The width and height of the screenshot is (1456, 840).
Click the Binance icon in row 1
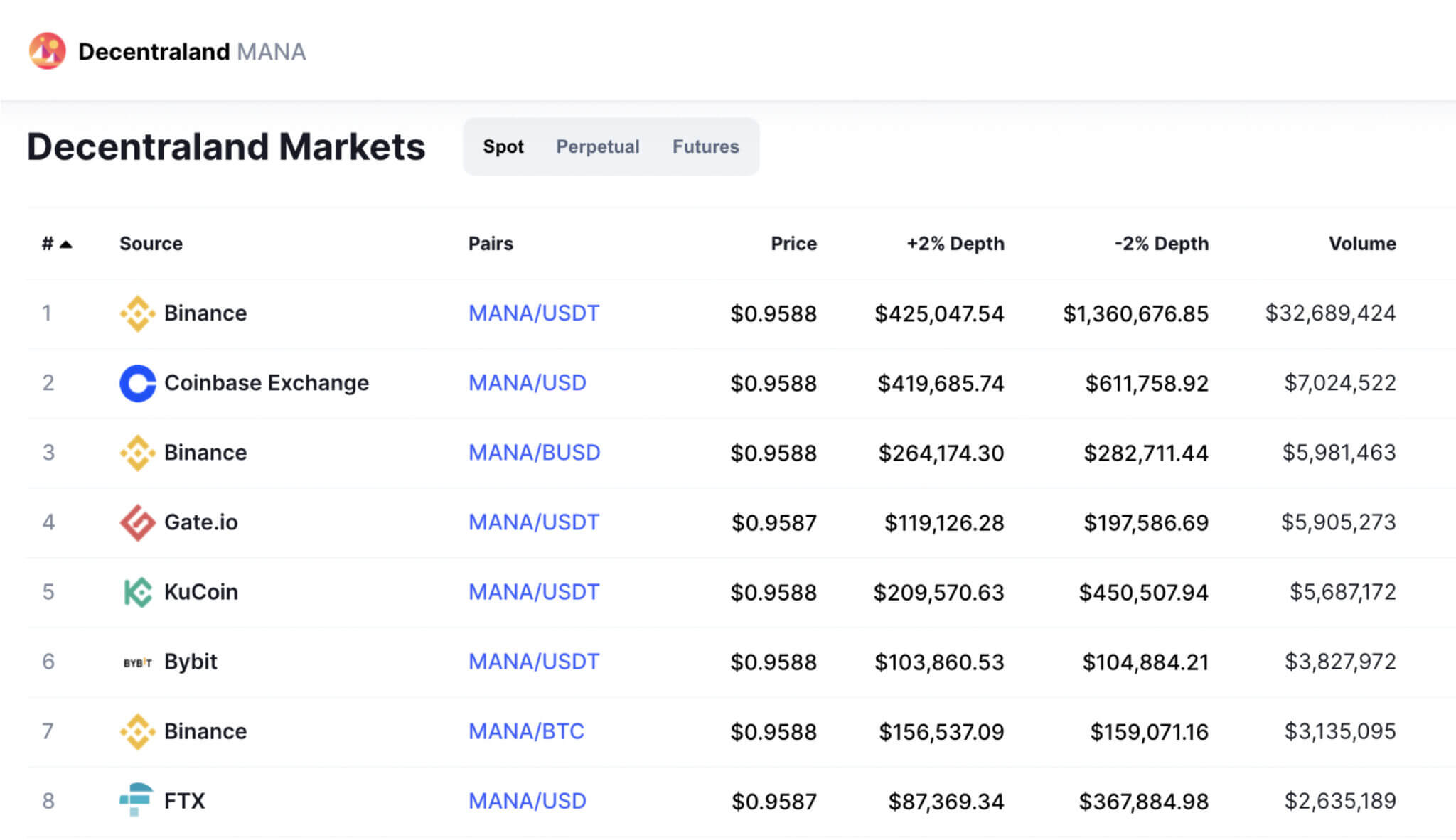coord(137,313)
